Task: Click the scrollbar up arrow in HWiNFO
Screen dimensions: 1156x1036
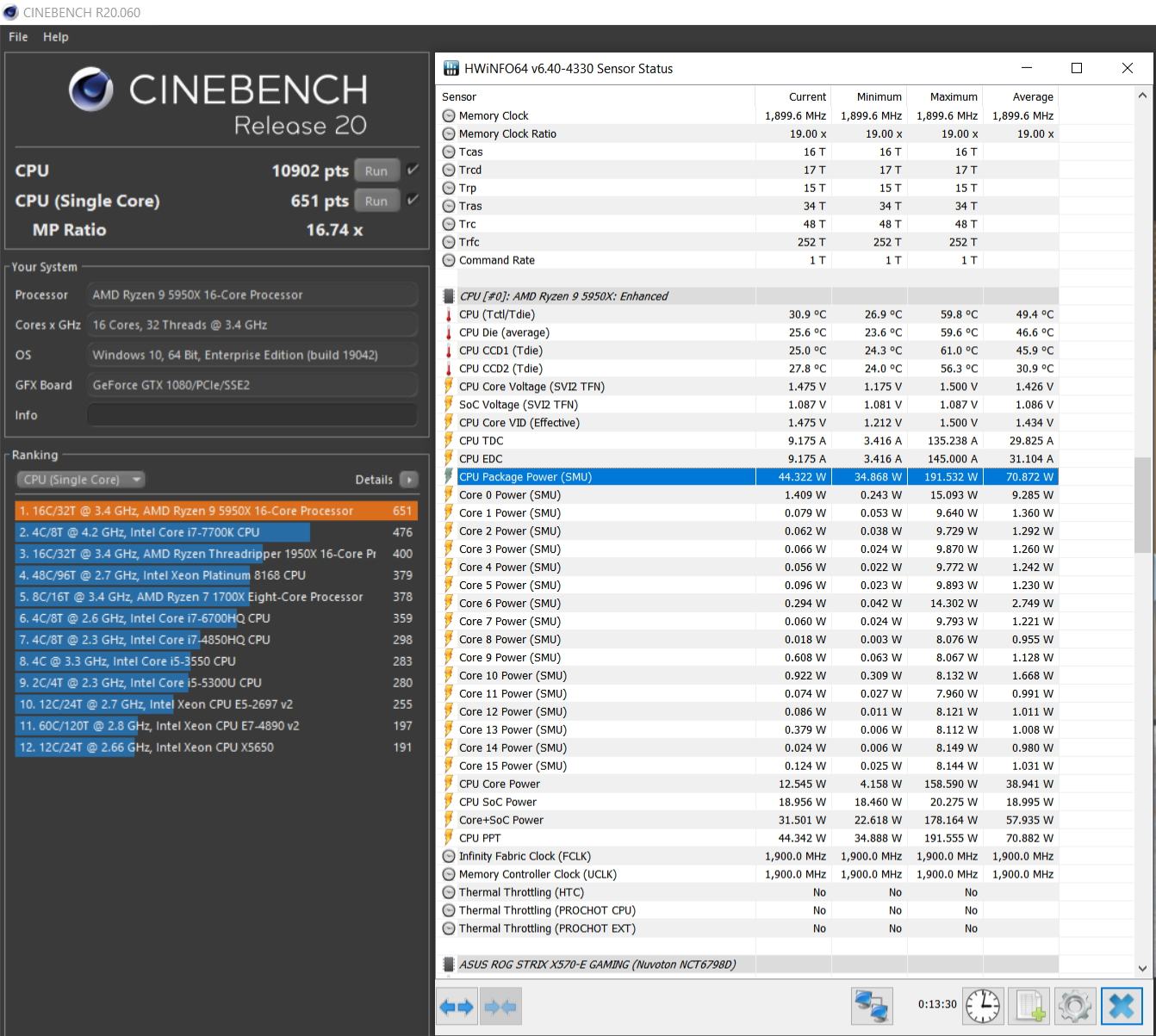Action: (x=1142, y=96)
